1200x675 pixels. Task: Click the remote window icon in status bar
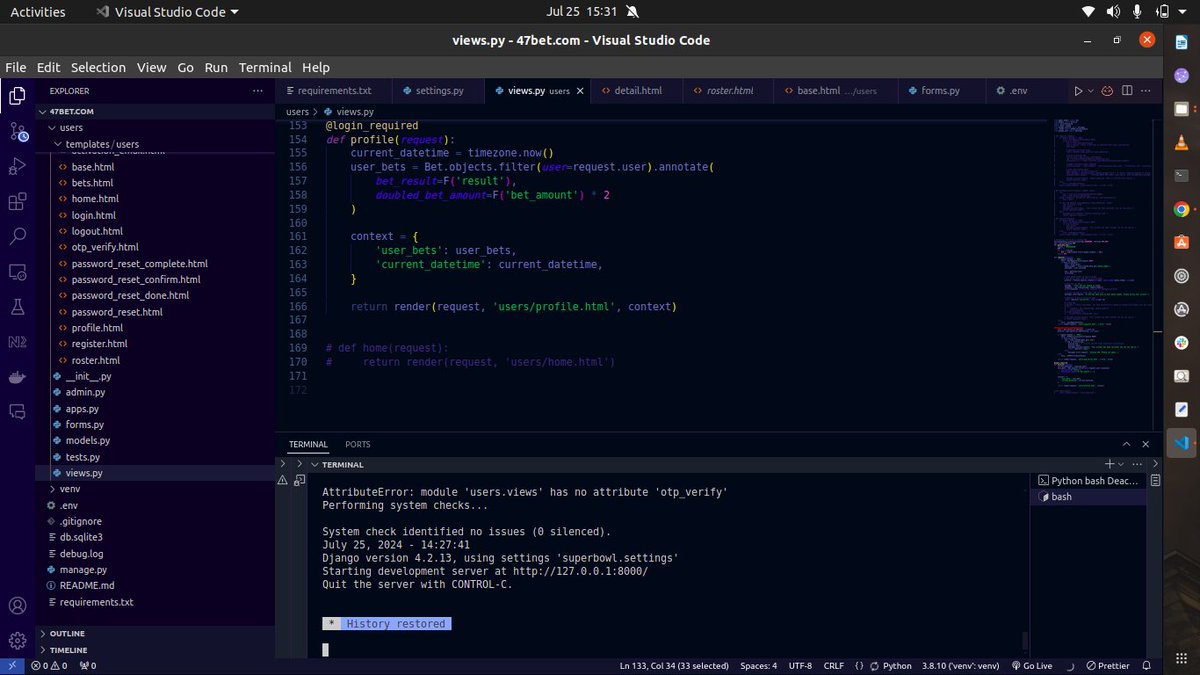12,665
